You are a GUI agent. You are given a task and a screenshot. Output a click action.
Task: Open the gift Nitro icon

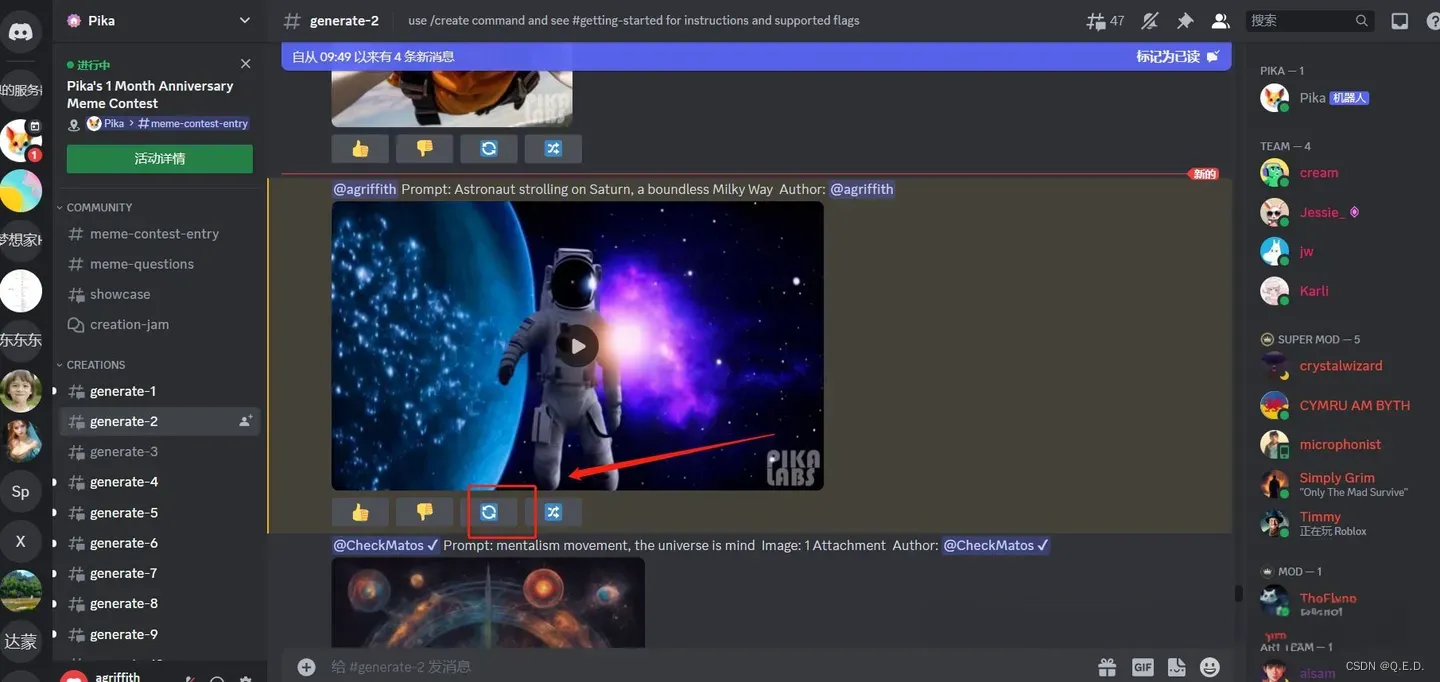coord(1107,667)
